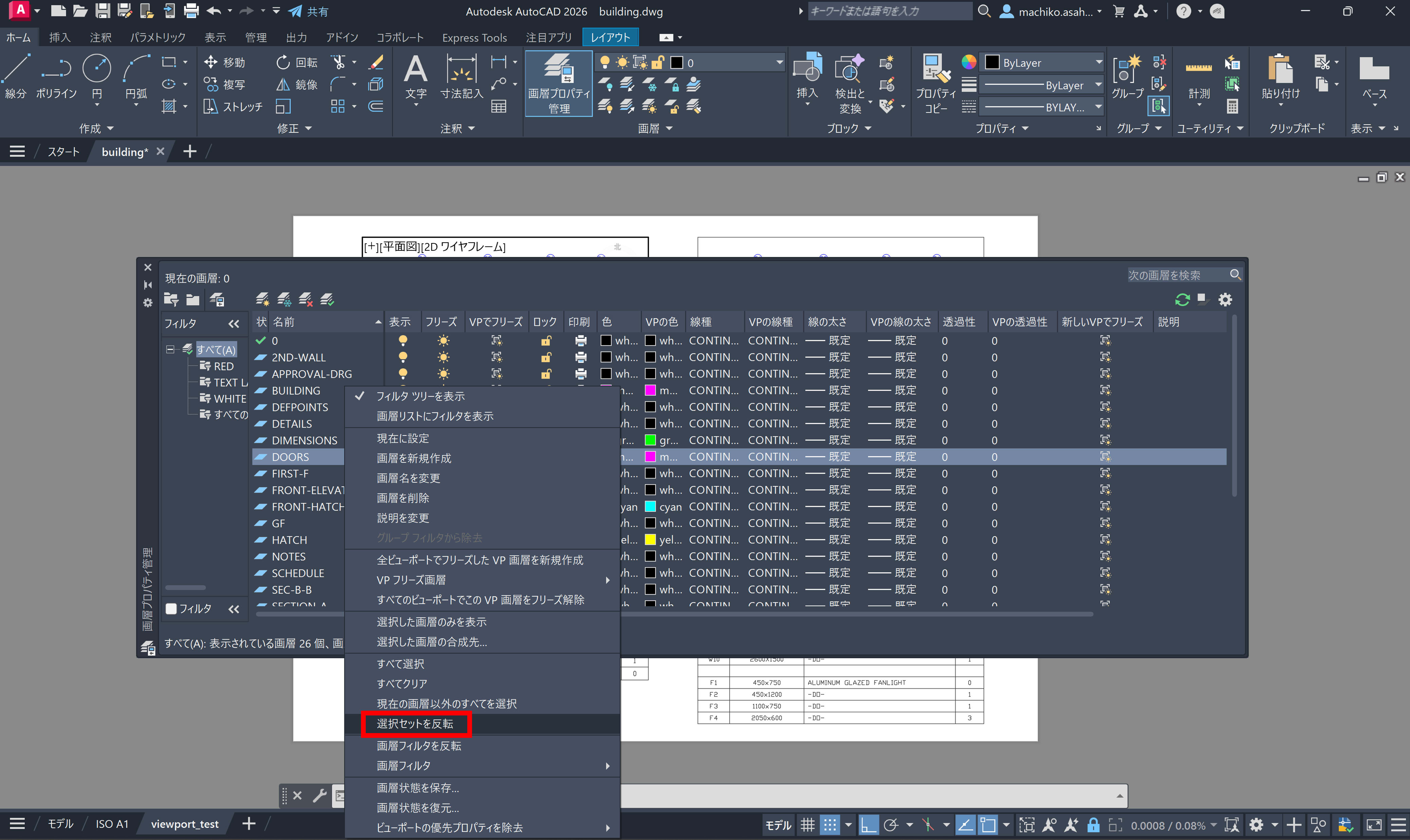1410x840 pixels.
Task: Toggle the light bulb for layer 2ND-WALL
Action: pos(403,357)
